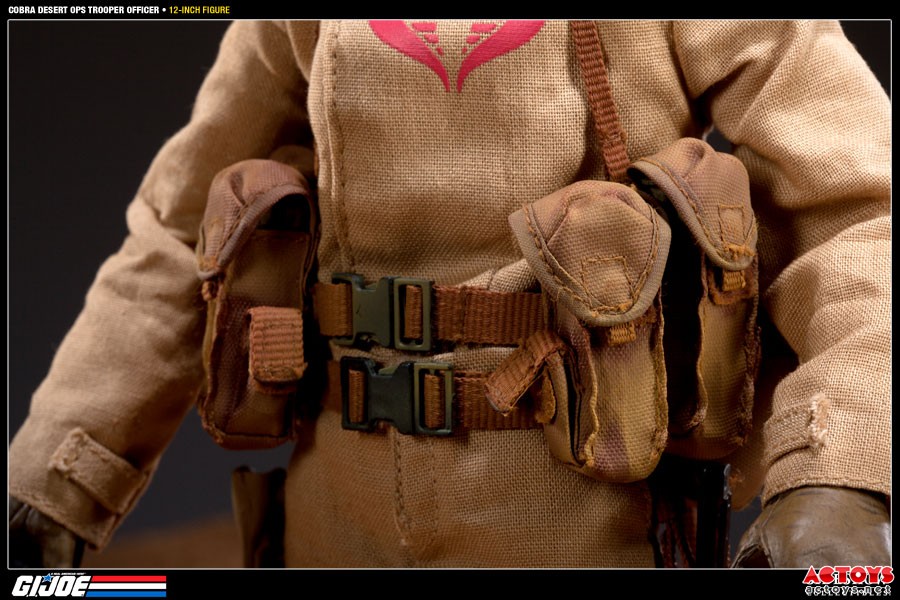Viewport: 900px width, 600px height.
Task: Click the tan holster at the hip
Action: pyautogui.click(x=259, y=516)
